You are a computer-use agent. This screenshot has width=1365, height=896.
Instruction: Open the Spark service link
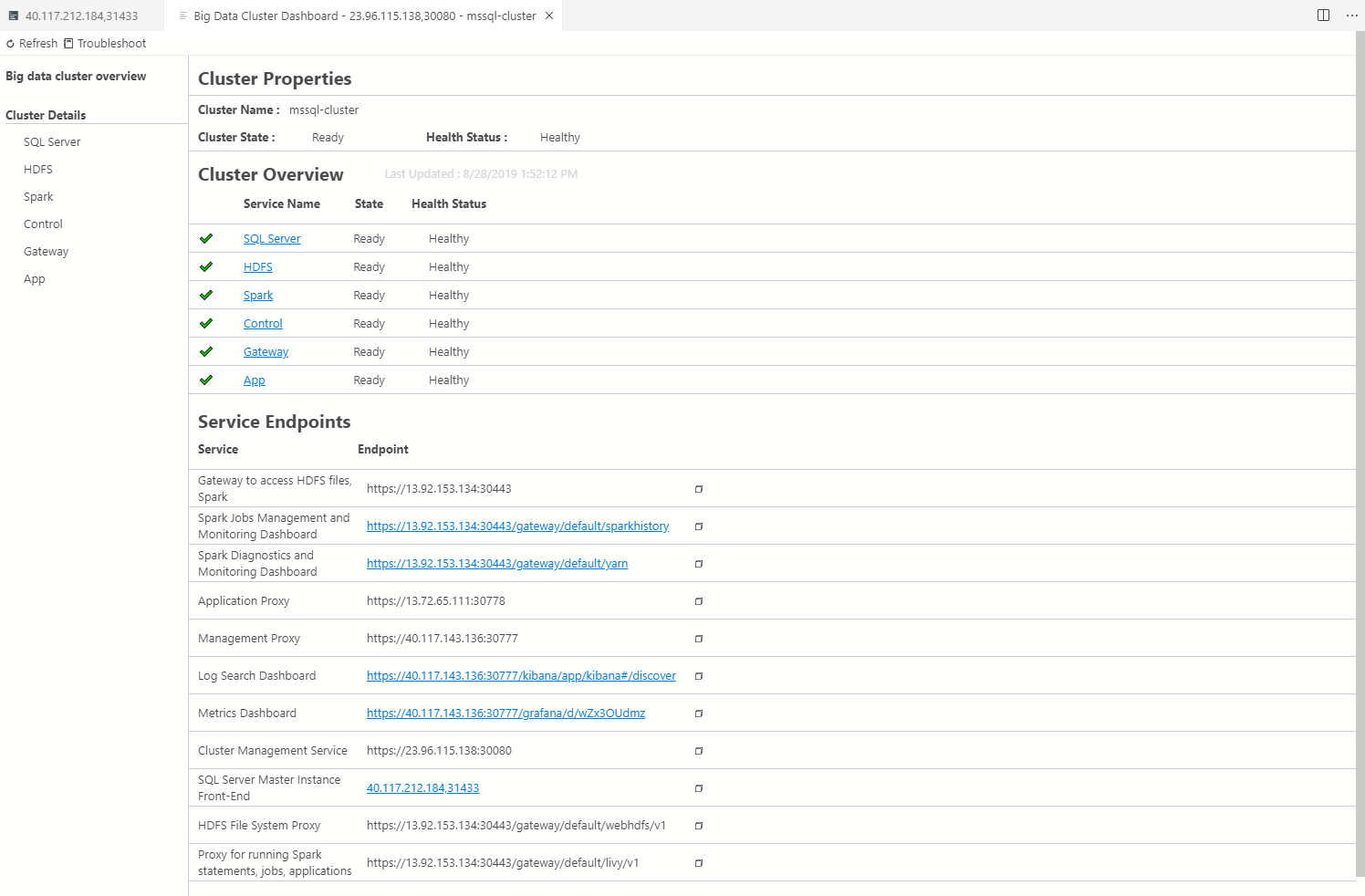(x=258, y=296)
